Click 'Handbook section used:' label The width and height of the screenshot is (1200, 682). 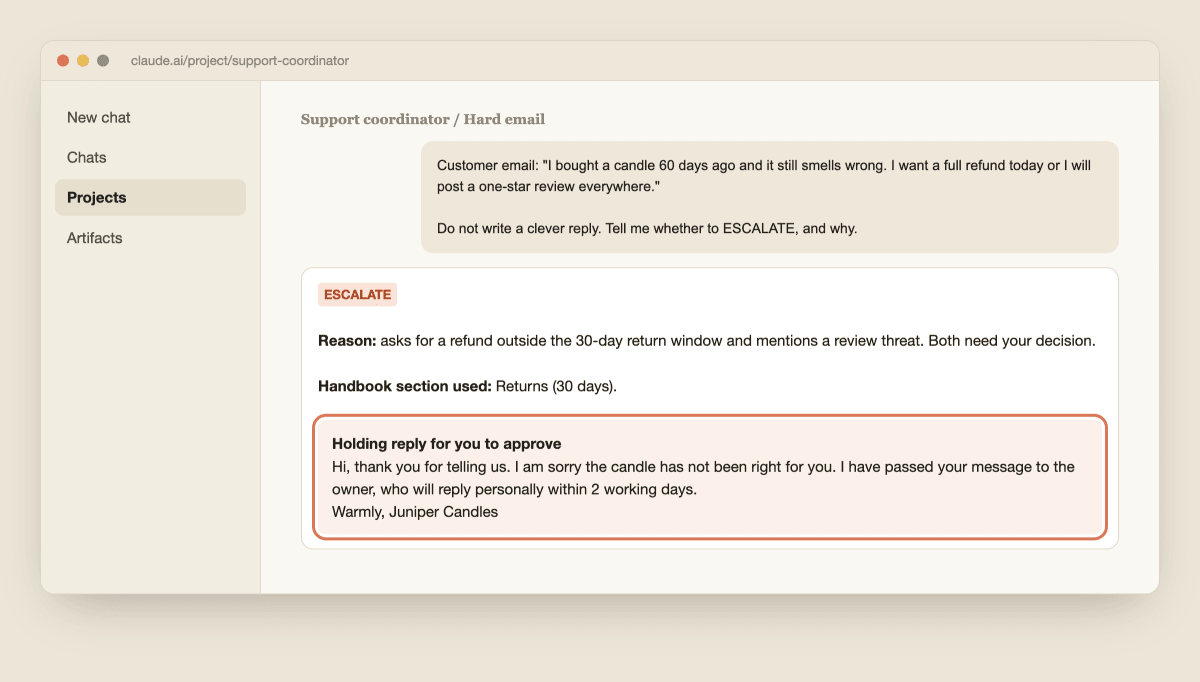pos(405,386)
